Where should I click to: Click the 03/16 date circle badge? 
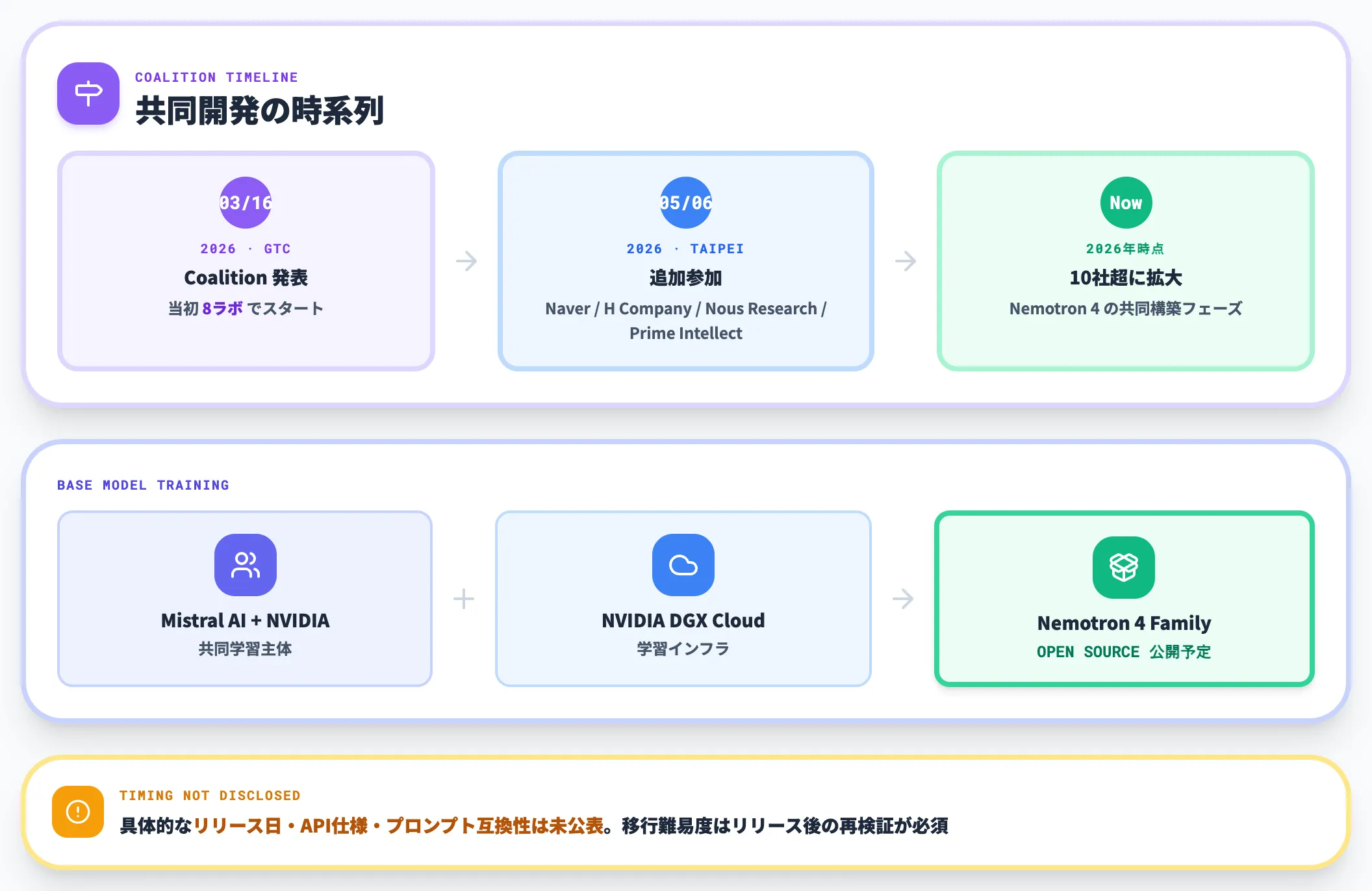pos(246,203)
